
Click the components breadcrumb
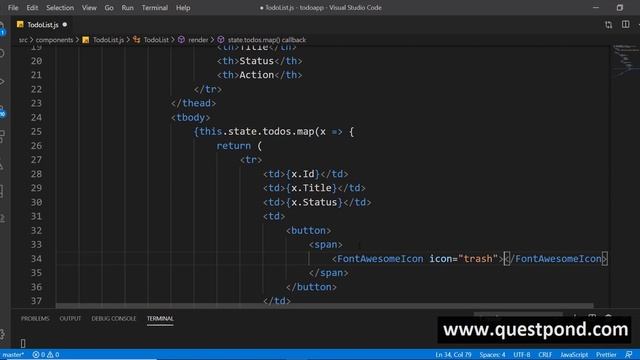[54, 40]
